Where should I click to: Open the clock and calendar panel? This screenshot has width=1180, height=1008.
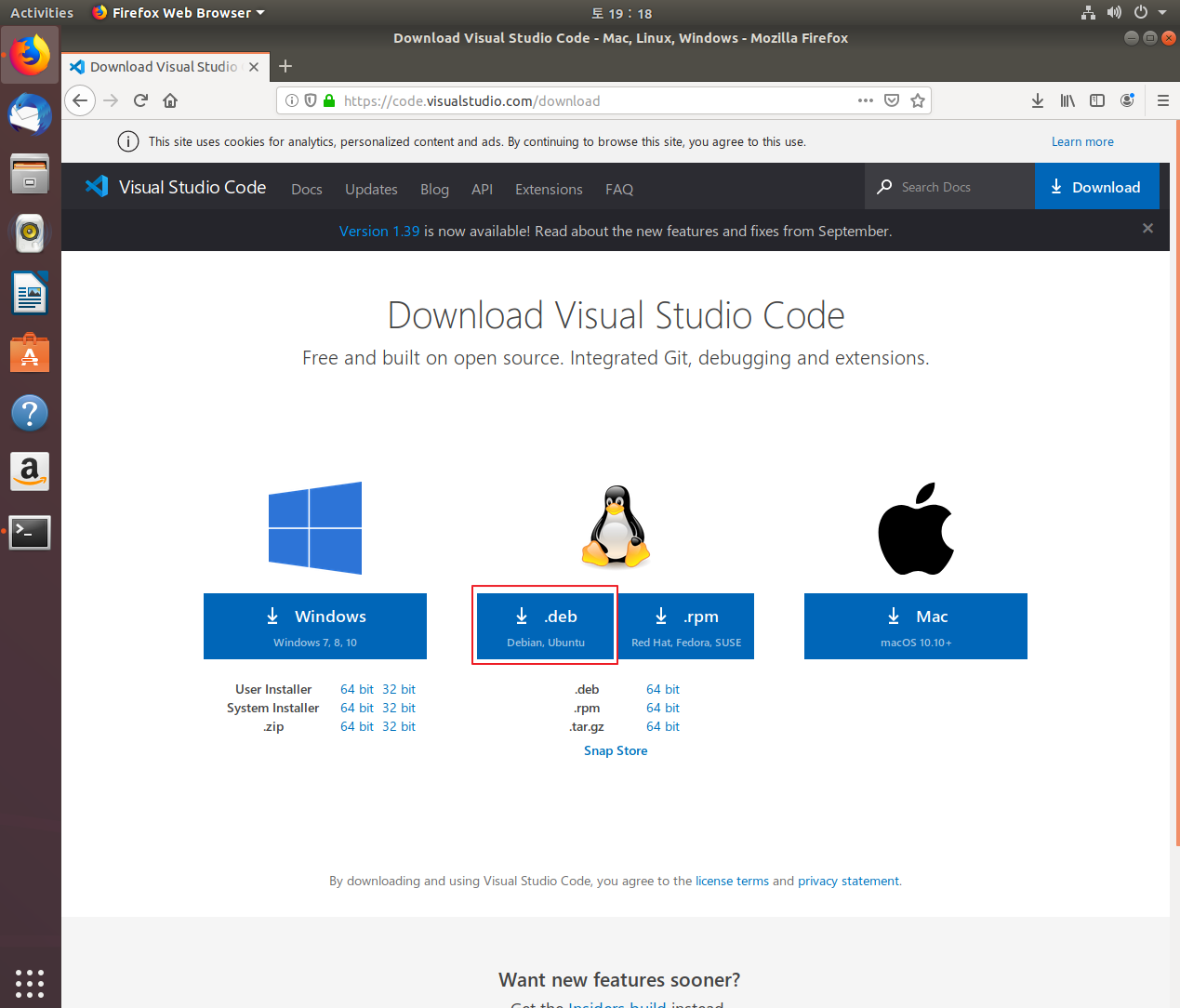621,13
